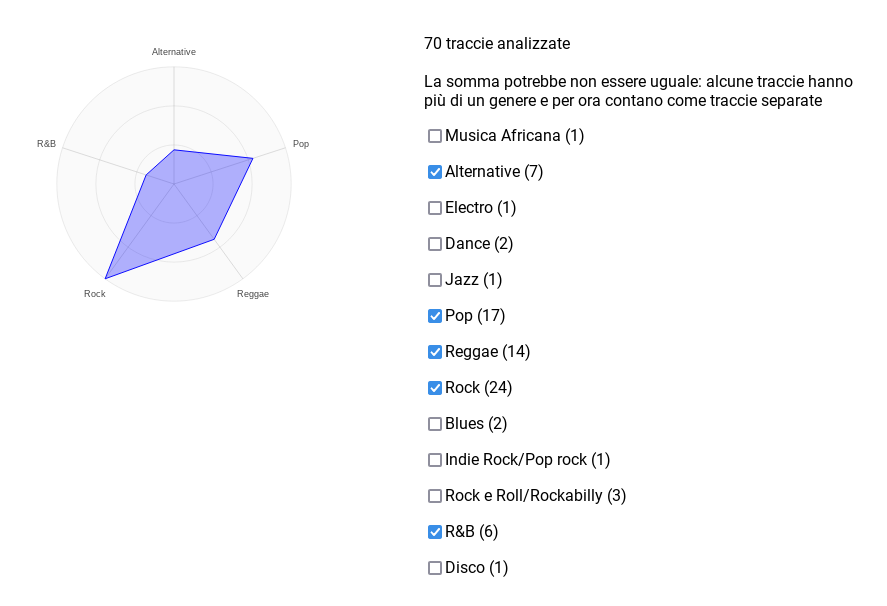This screenshot has height=606, width=887.
Task: Enable the Electro (1) checkbox
Action: 434,207
